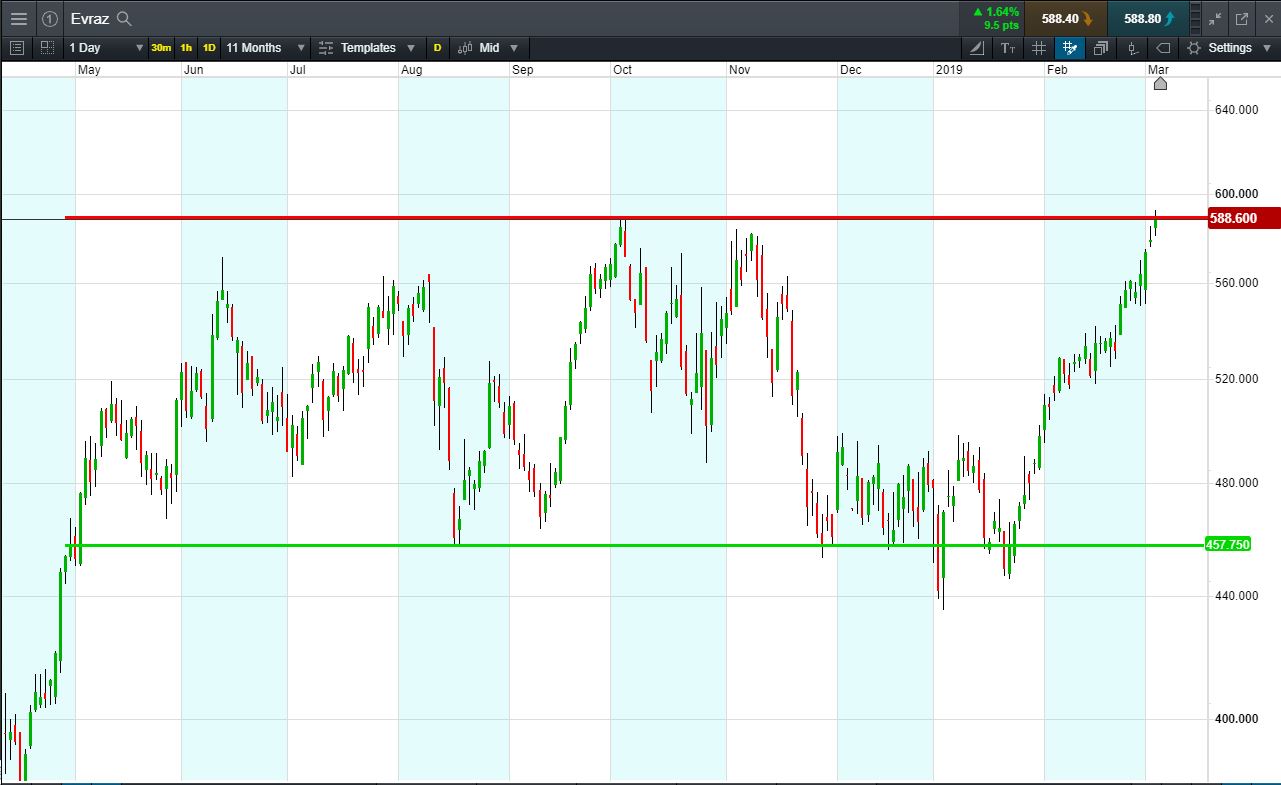Select the text annotation tool
The height and width of the screenshot is (785, 1281).
[x=1008, y=47]
